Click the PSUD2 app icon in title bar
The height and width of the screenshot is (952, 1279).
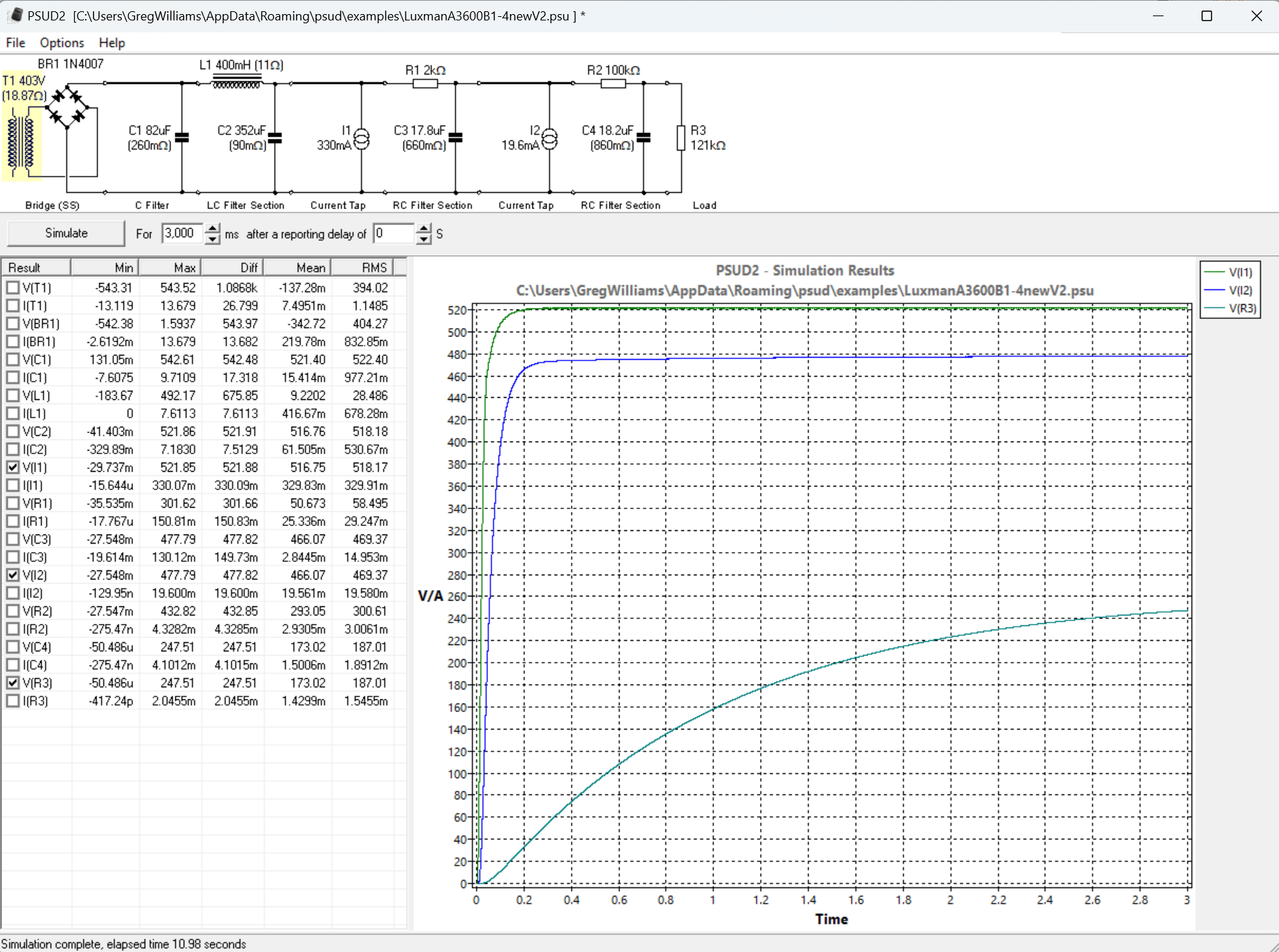click(x=15, y=15)
